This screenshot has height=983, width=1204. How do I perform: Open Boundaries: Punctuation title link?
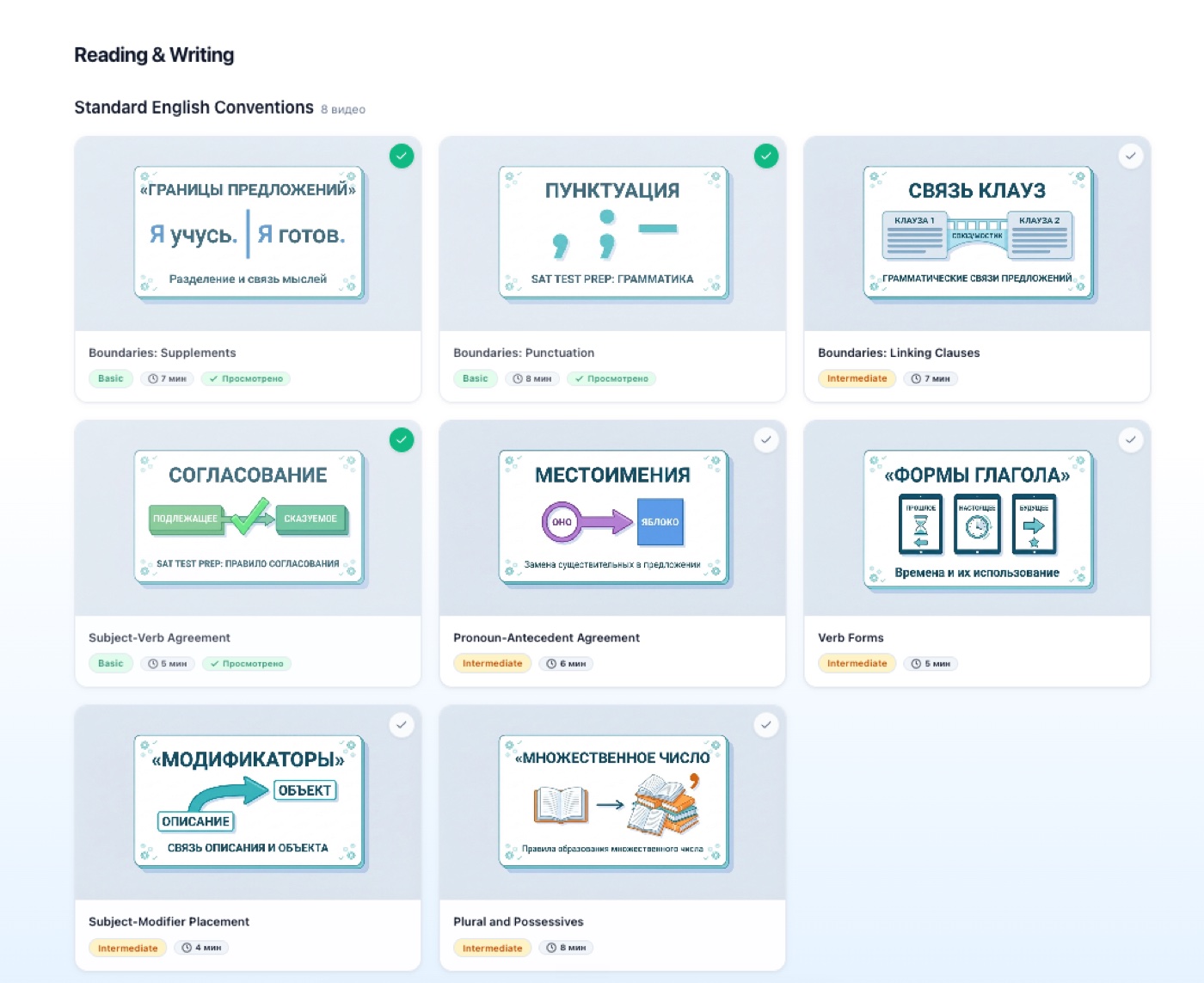(524, 353)
